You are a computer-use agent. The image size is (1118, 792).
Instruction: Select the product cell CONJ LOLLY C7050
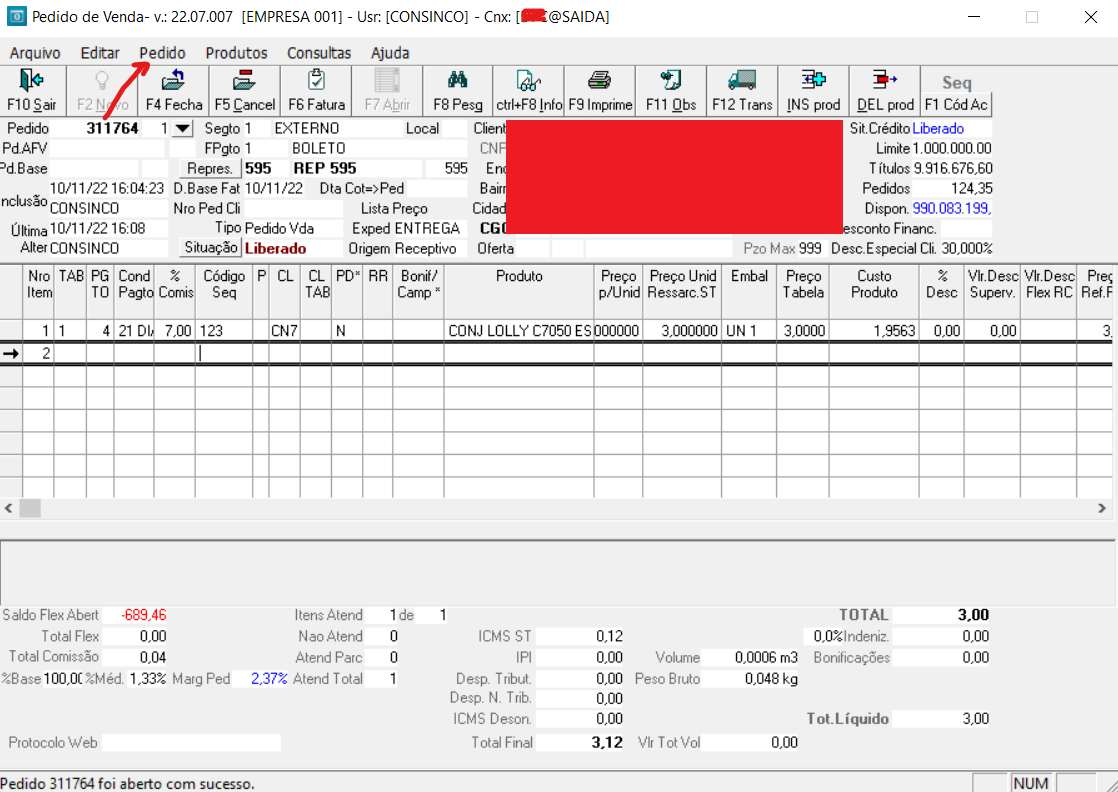pos(519,331)
